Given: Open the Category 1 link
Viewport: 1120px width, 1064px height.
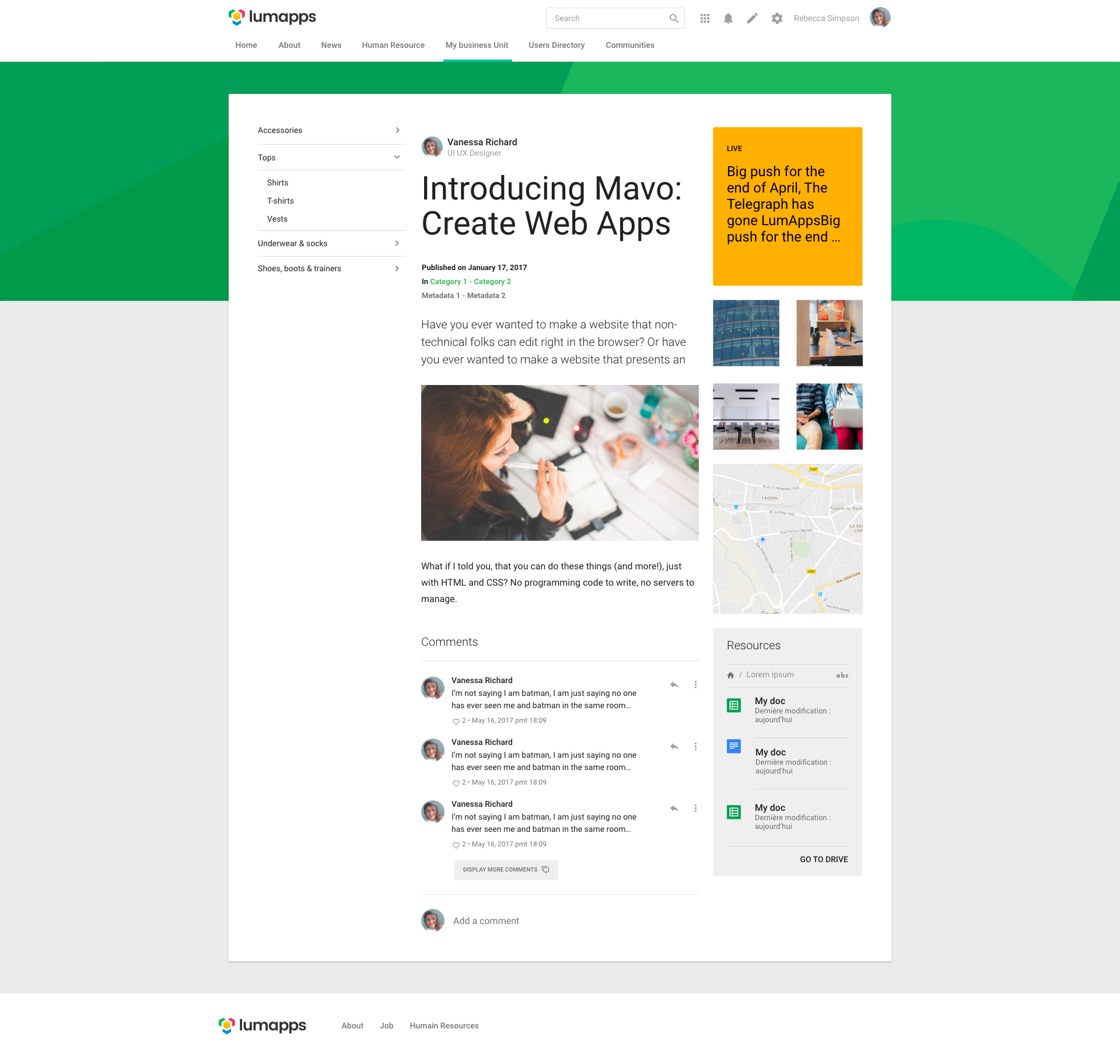Looking at the screenshot, I should (x=447, y=281).
